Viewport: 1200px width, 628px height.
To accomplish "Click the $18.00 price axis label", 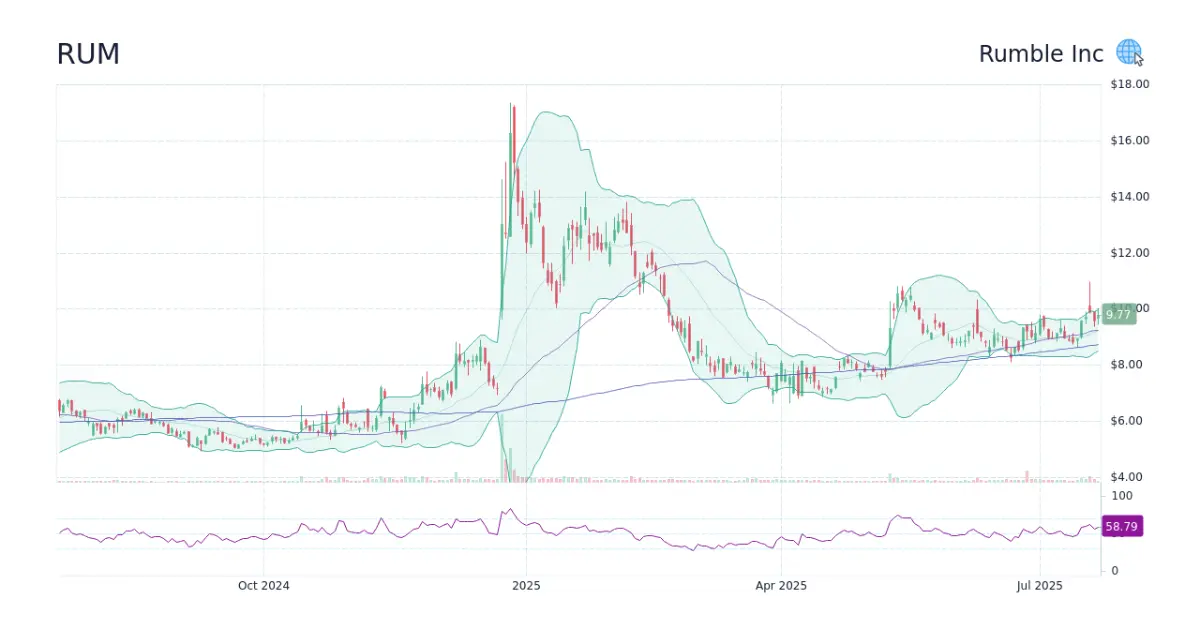I will pos(1129,84).
